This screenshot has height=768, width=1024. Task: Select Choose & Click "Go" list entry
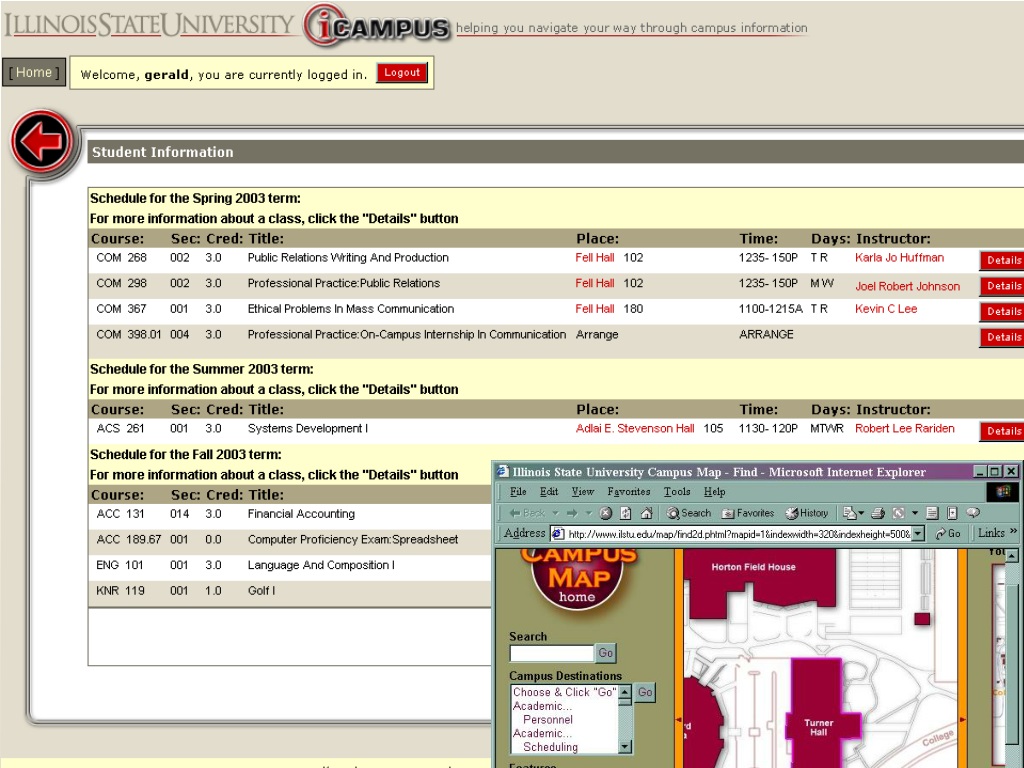(564, 692)
